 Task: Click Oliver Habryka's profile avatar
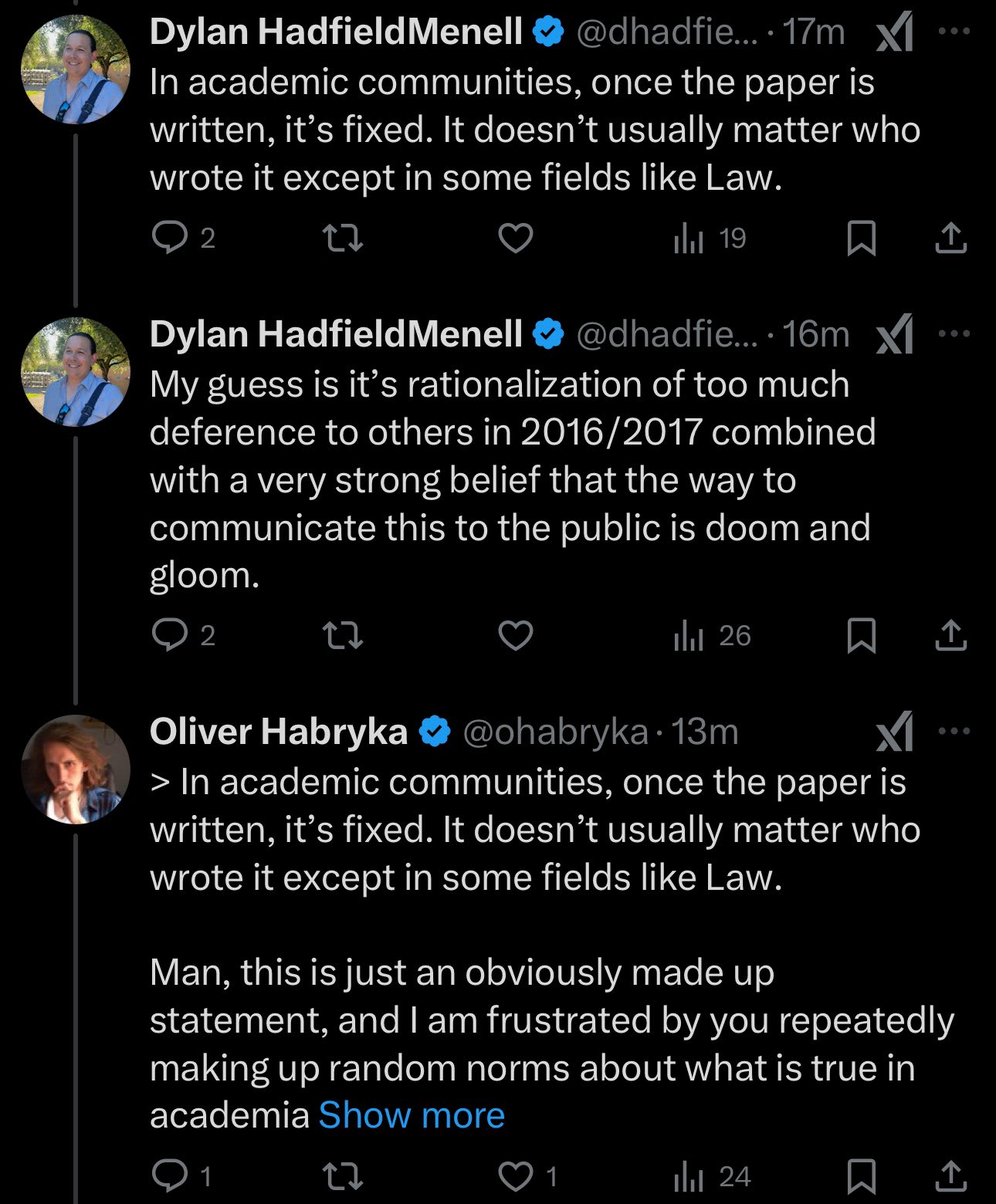pos(75,769)
